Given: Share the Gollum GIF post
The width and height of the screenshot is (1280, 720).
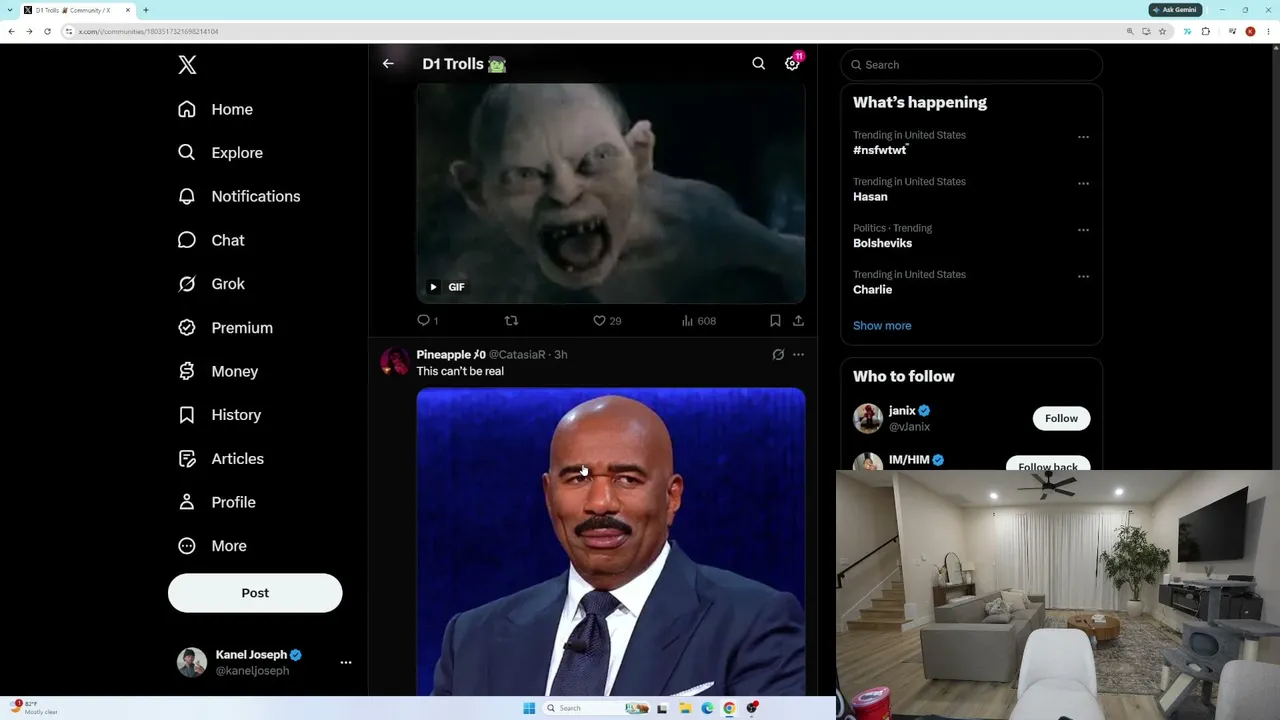Looking at the screenshot, I should point(798,321).
